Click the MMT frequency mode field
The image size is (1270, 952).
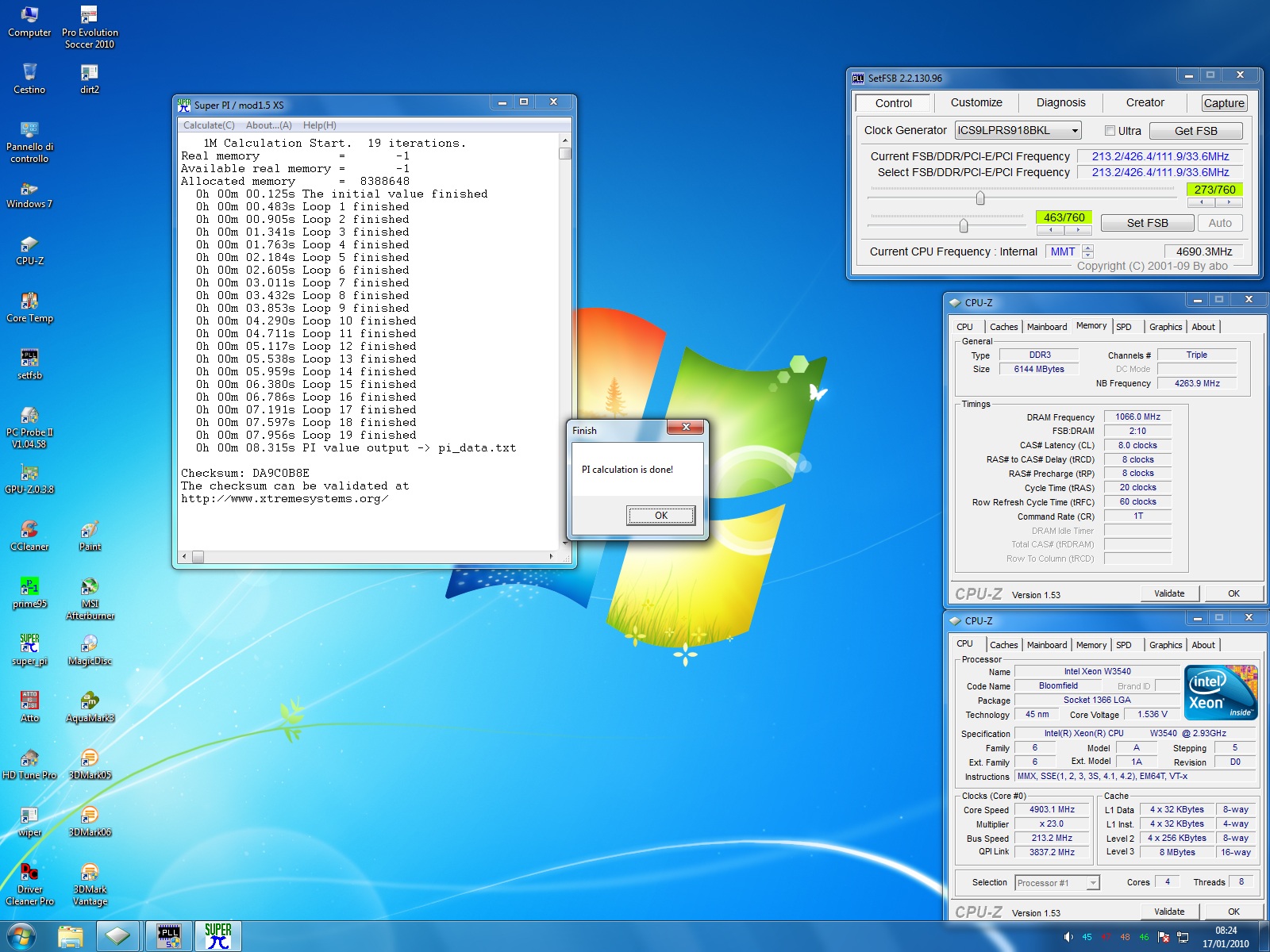[x=1063, y=251]
